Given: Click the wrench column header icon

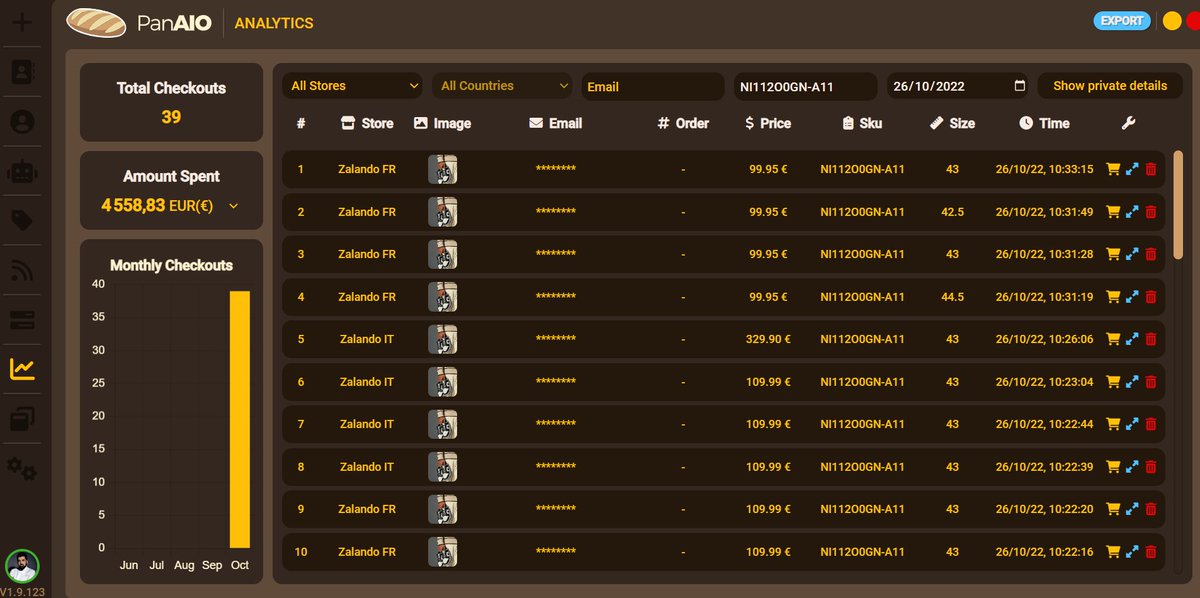Looking at the screenshot, I should [1129, 123].
